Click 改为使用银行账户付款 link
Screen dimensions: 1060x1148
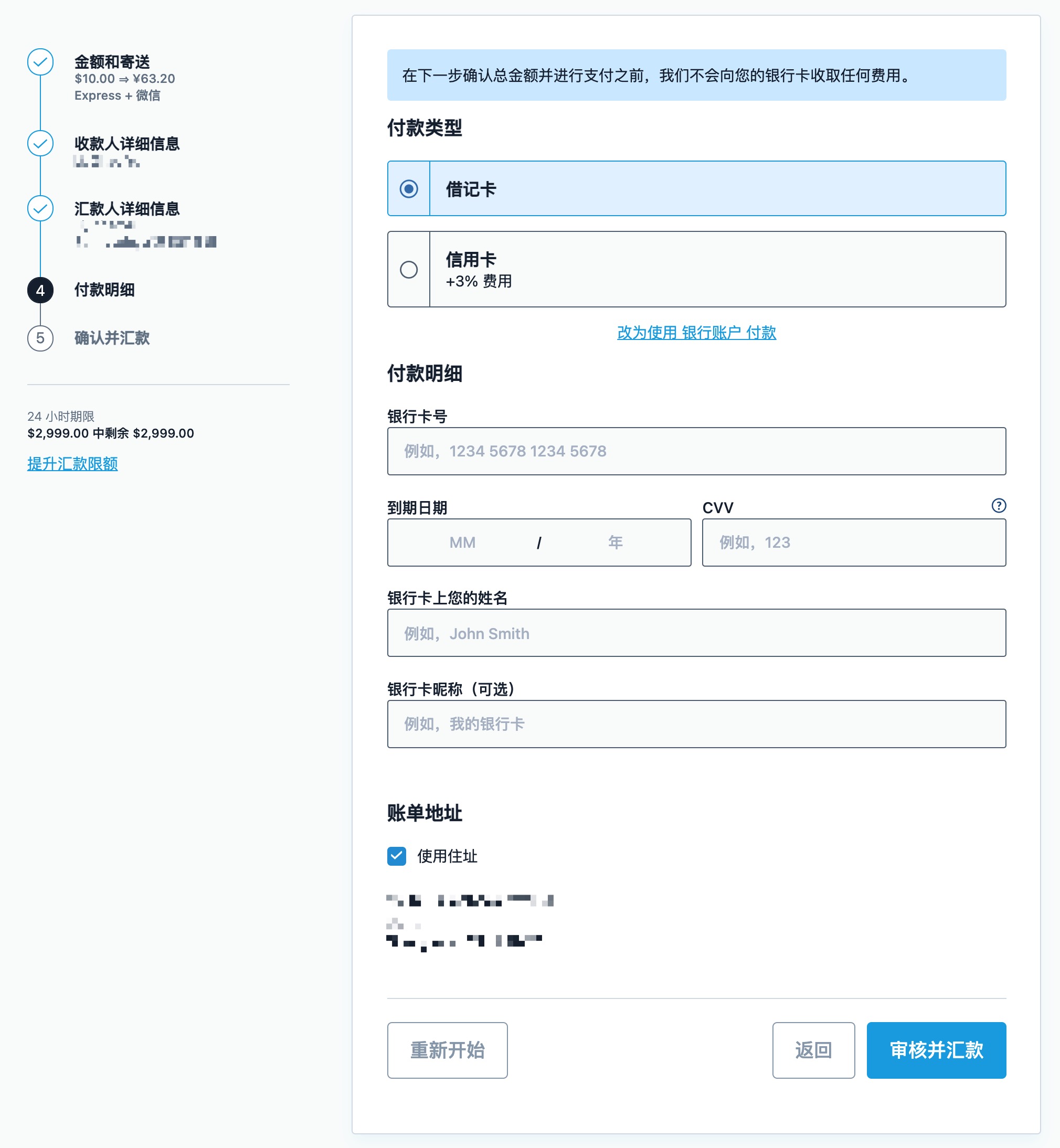pyautogui.click(x=696, y=333)
